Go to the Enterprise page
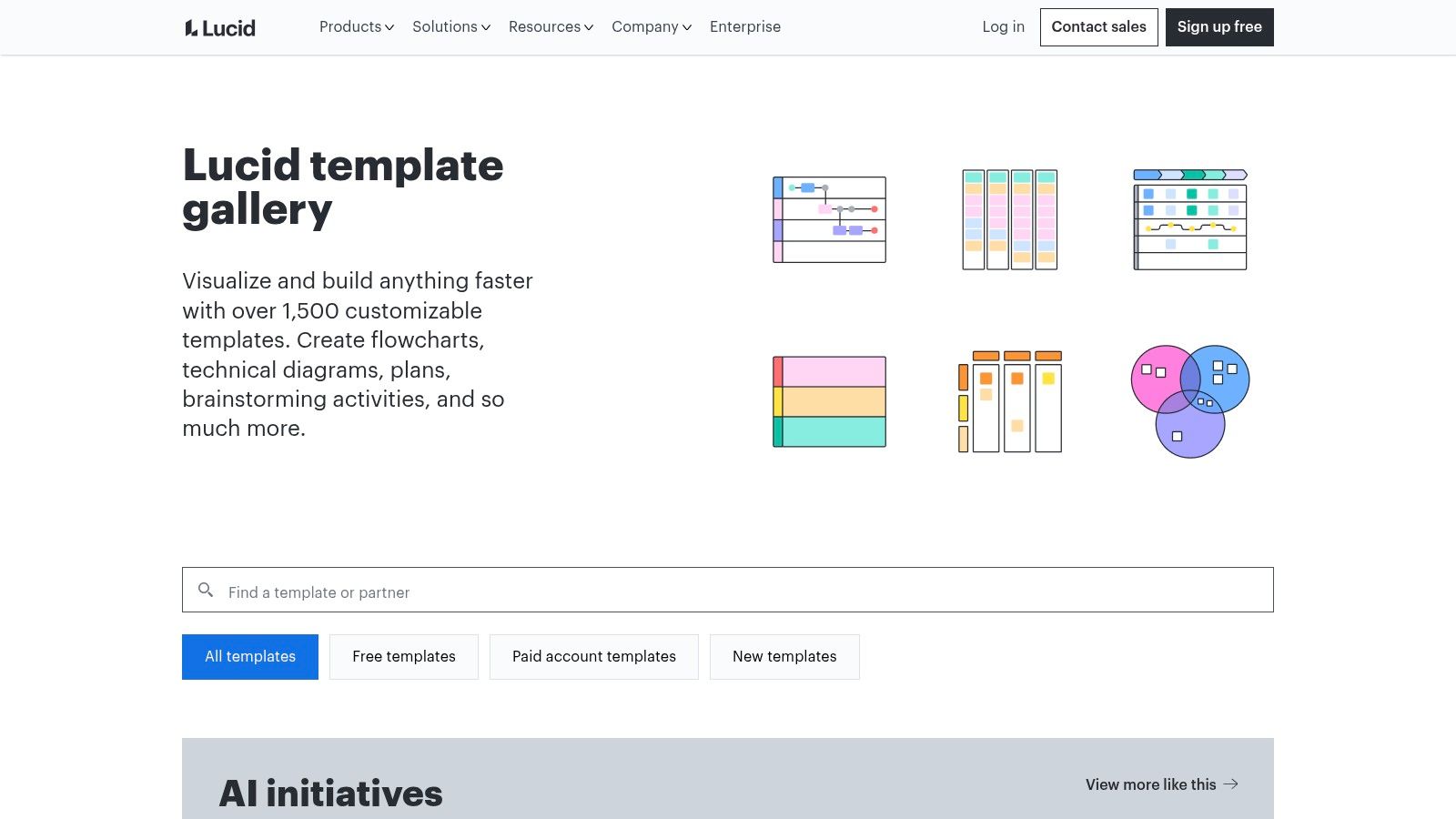This screenshot has width=1456, height=819. coord(745,27)
